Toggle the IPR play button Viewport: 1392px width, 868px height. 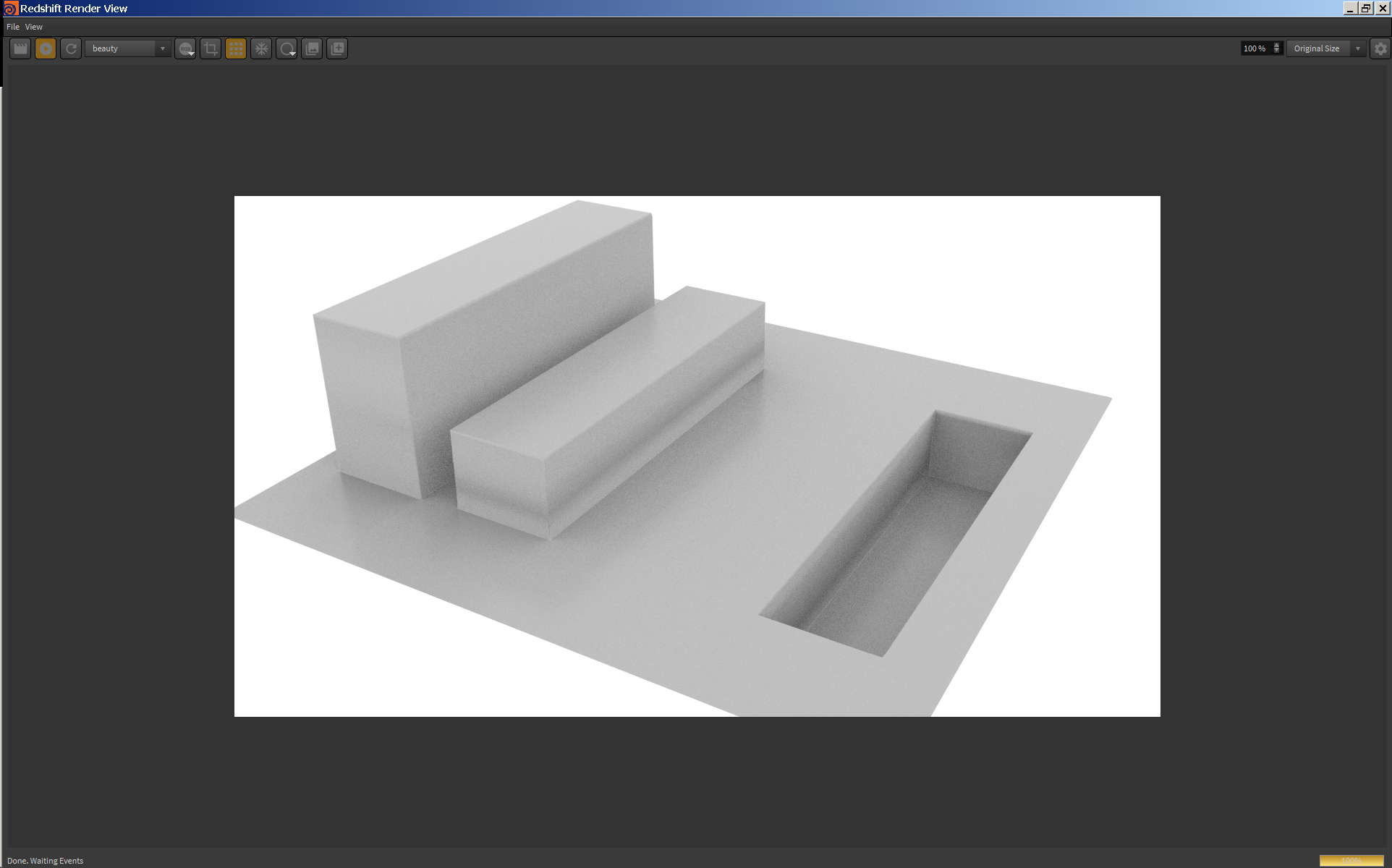(x=46, y=48)
